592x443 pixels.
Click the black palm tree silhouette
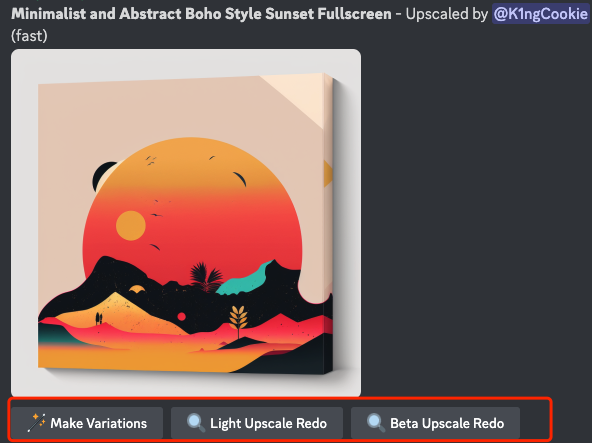pyautogui.click(x=206, y=277)
